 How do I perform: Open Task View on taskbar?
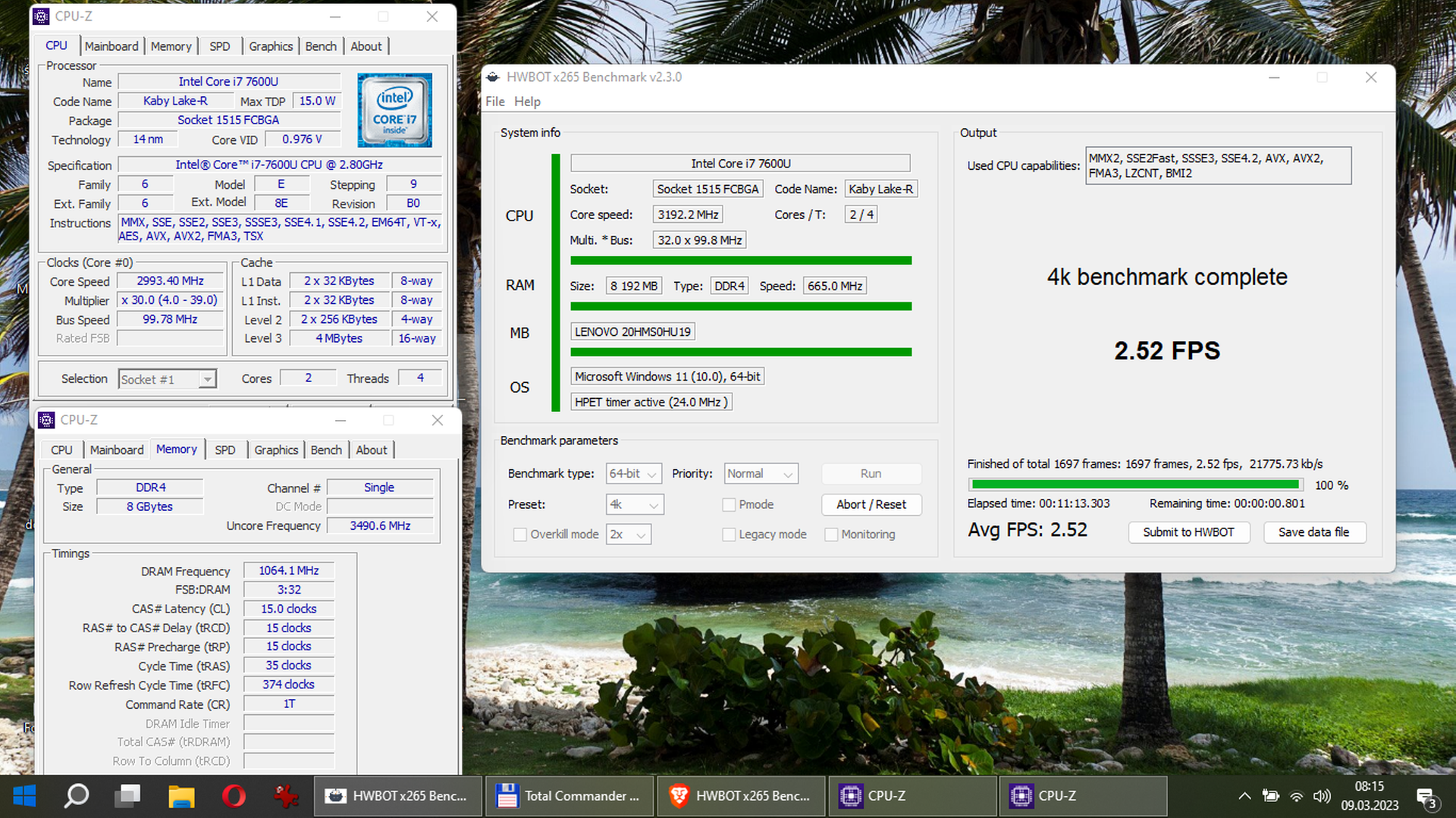(x=127, y=796)
